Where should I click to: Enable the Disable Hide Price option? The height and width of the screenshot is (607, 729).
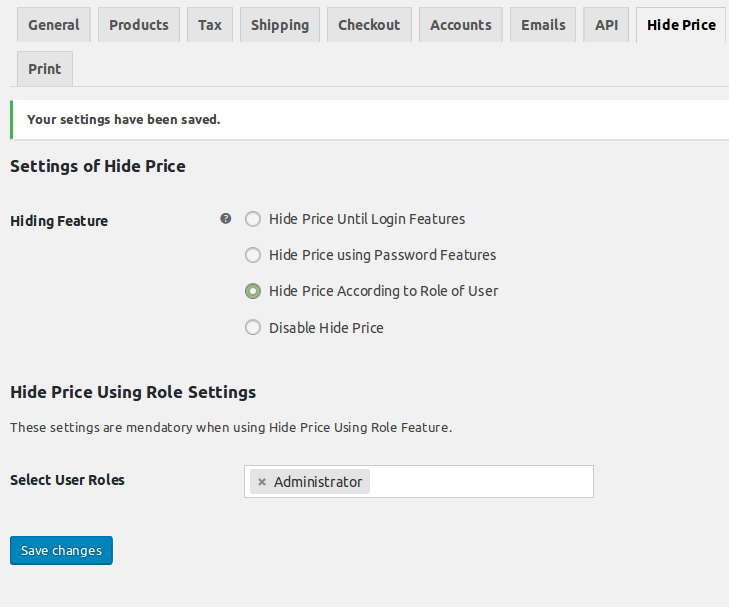pos(253,327)
